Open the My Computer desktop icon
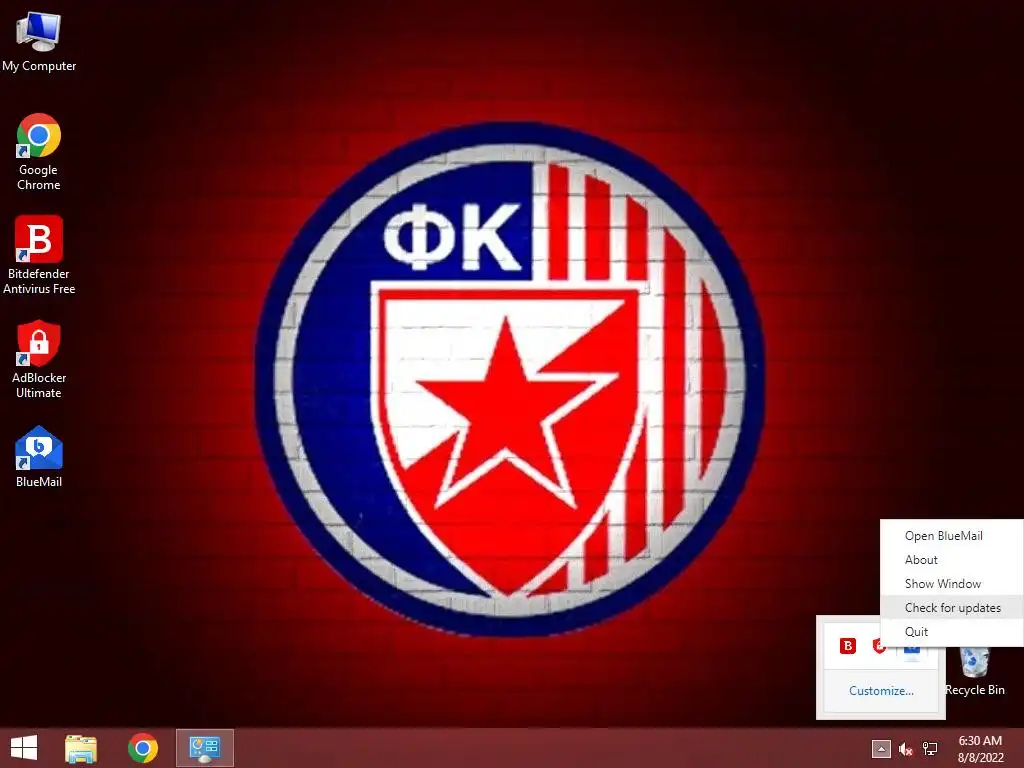This screenshot has width=1024, height=768. [x=39, y=42]
